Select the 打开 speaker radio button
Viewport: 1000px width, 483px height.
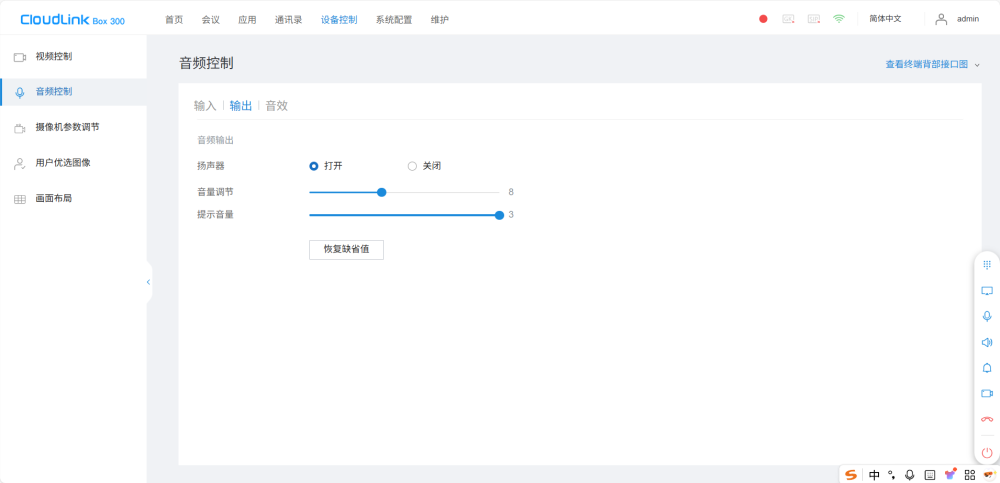[314, 167]
